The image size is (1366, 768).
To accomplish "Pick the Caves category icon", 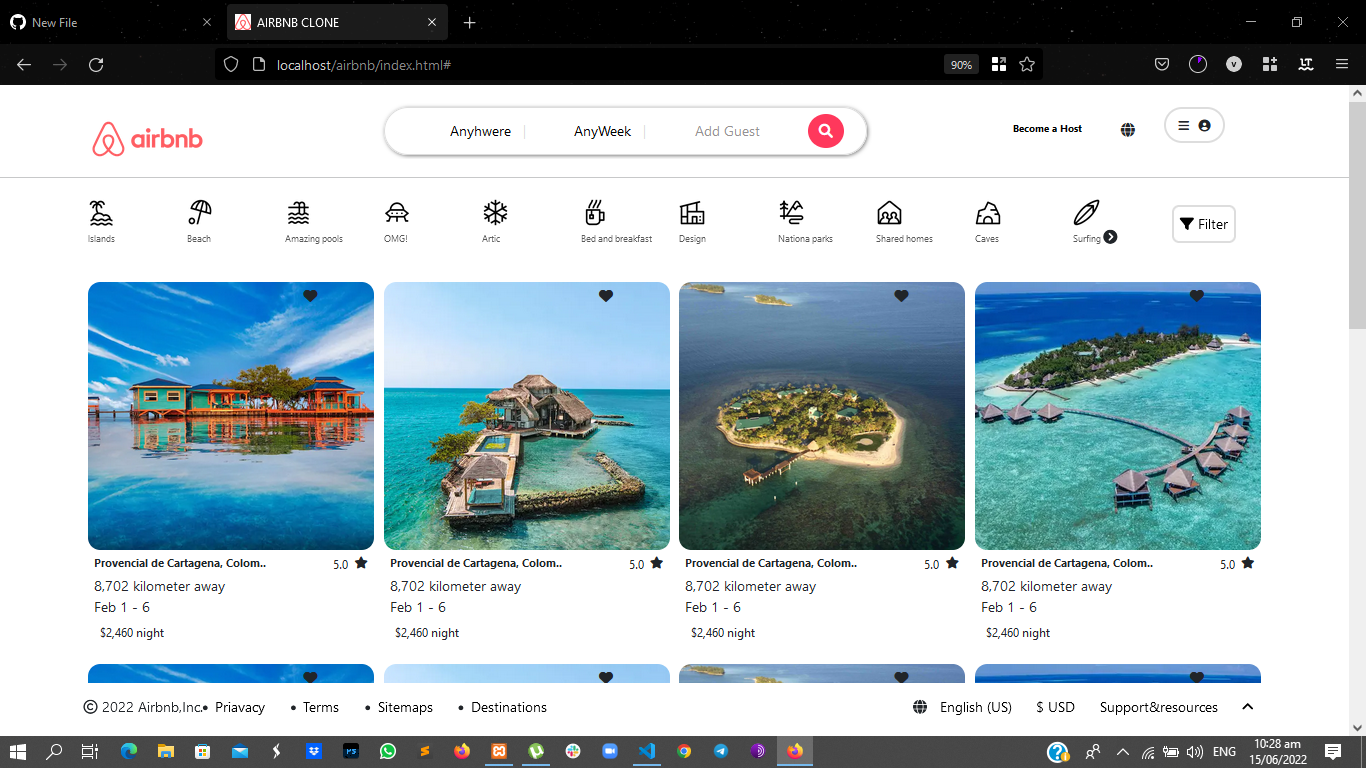I will 988,213.
